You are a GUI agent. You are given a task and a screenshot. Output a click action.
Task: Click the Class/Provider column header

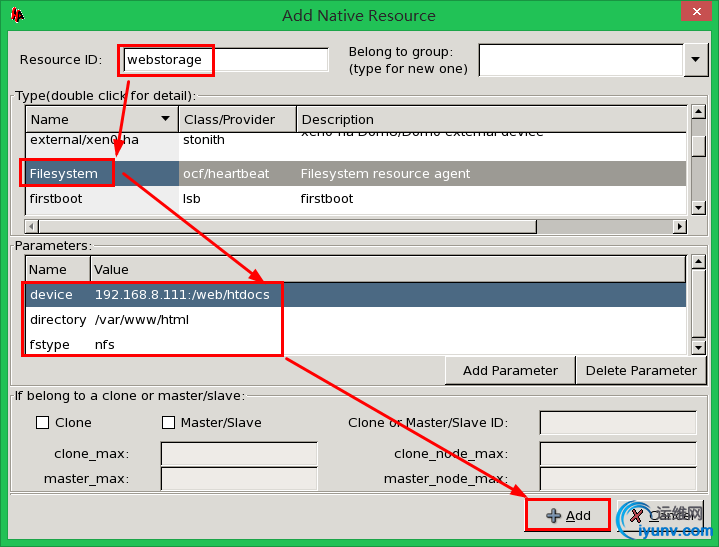(x=238, y=119)
